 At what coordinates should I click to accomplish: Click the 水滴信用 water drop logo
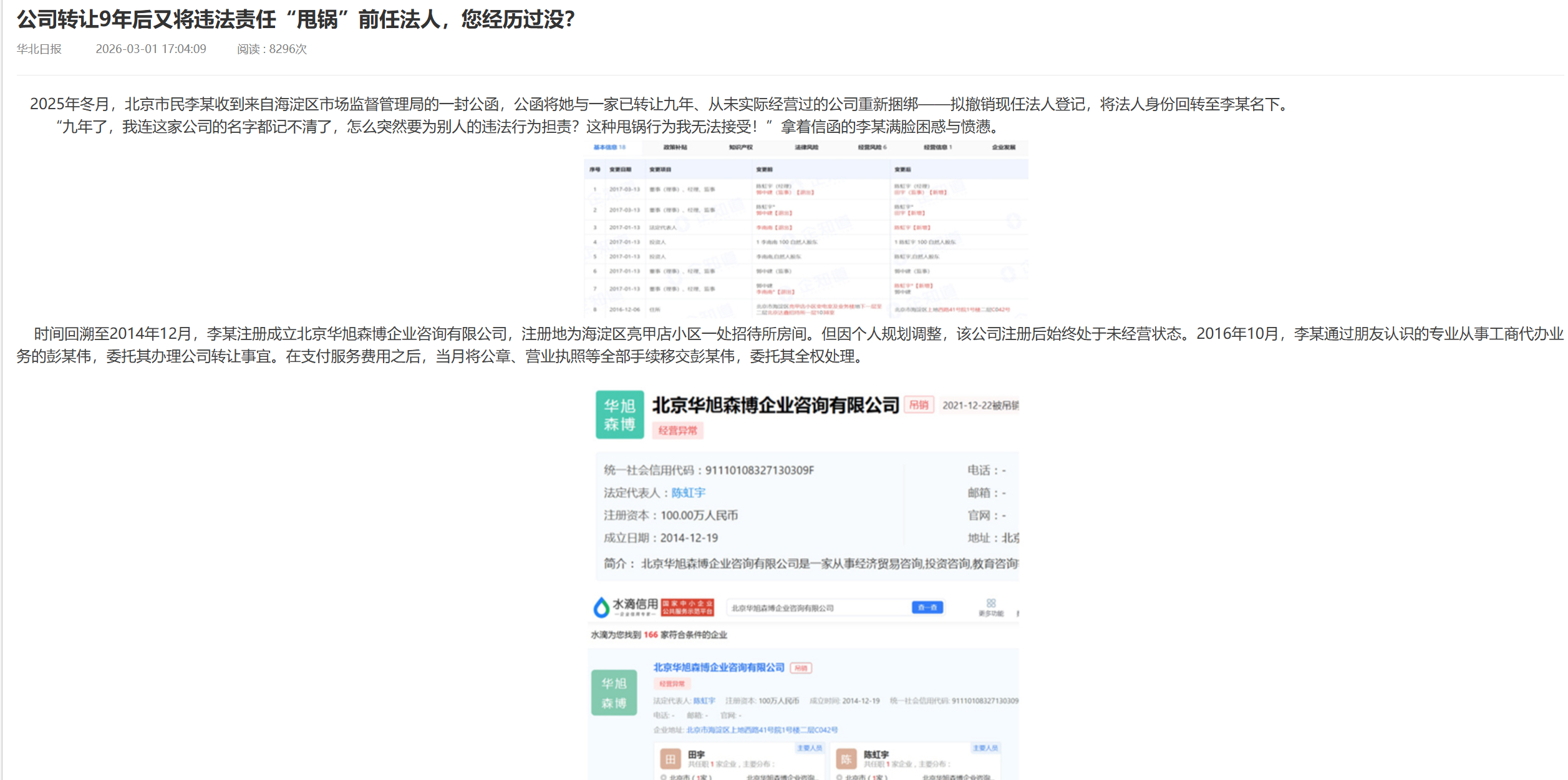click(601, 607)
